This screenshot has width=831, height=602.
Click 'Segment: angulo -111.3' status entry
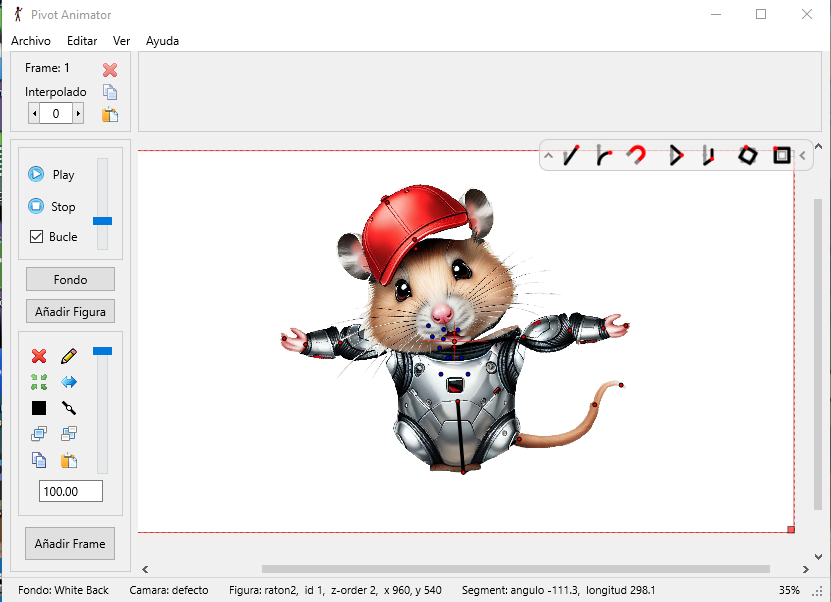click(559, 590)
